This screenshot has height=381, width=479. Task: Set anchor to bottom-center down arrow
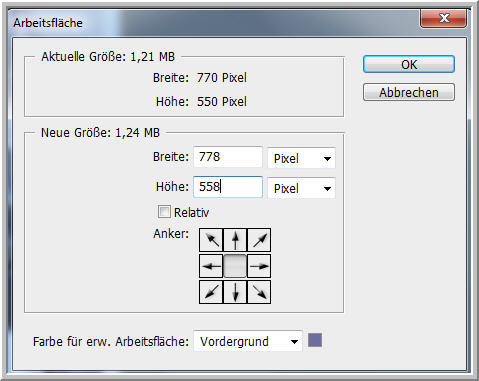(x=235, y=292)
